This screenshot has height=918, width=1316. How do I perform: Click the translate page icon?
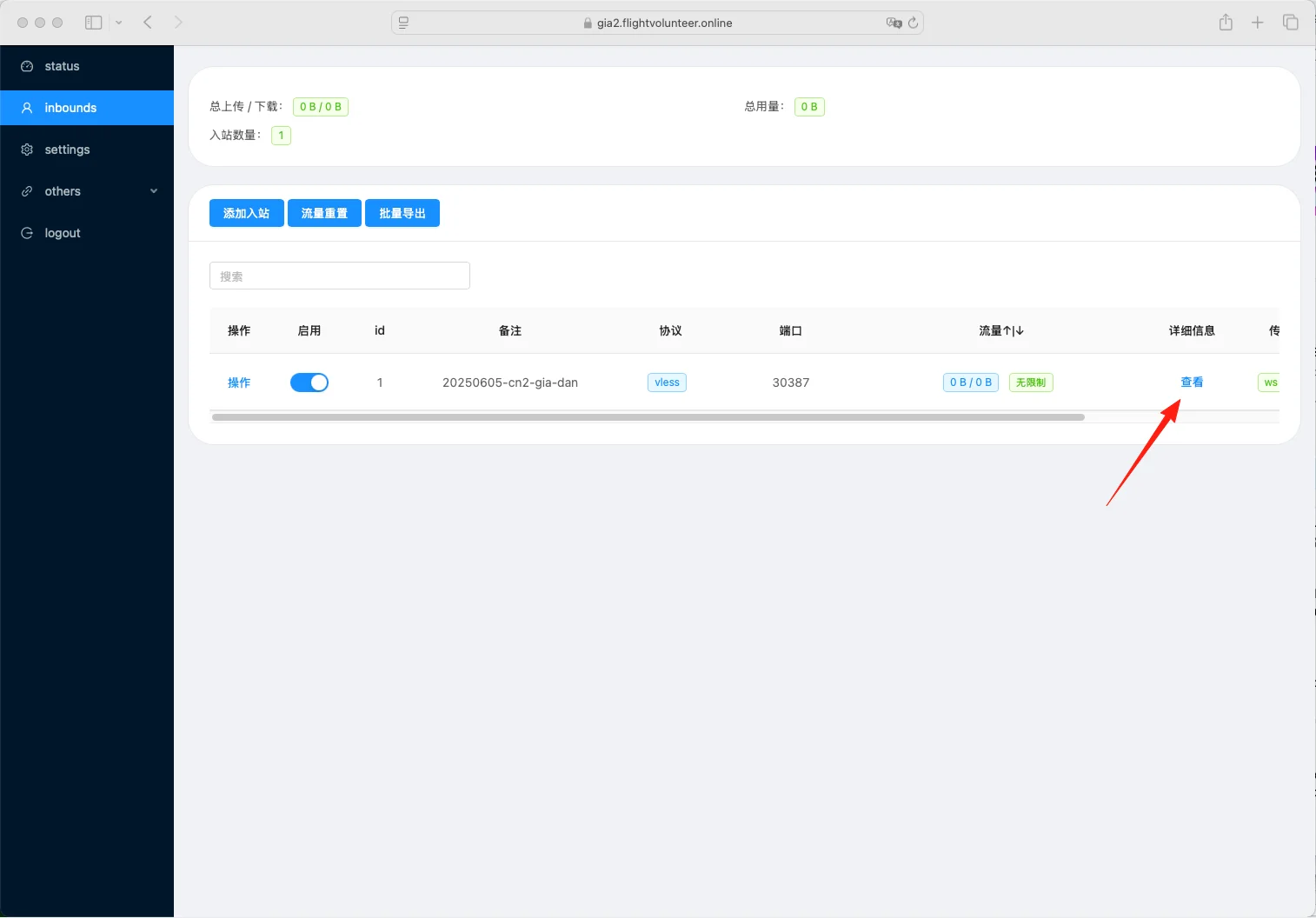pyautogui.click(x=894, y=23)
